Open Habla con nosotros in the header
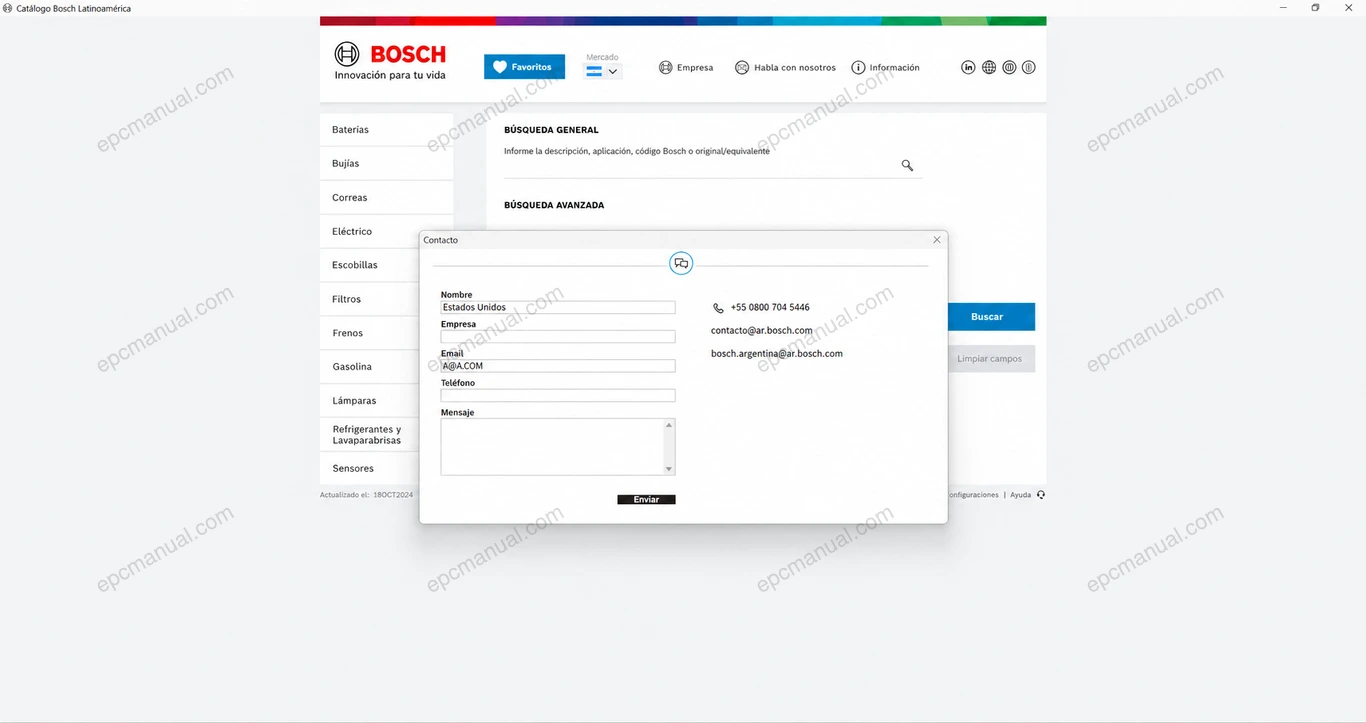1366x723 pixels. 785,68
